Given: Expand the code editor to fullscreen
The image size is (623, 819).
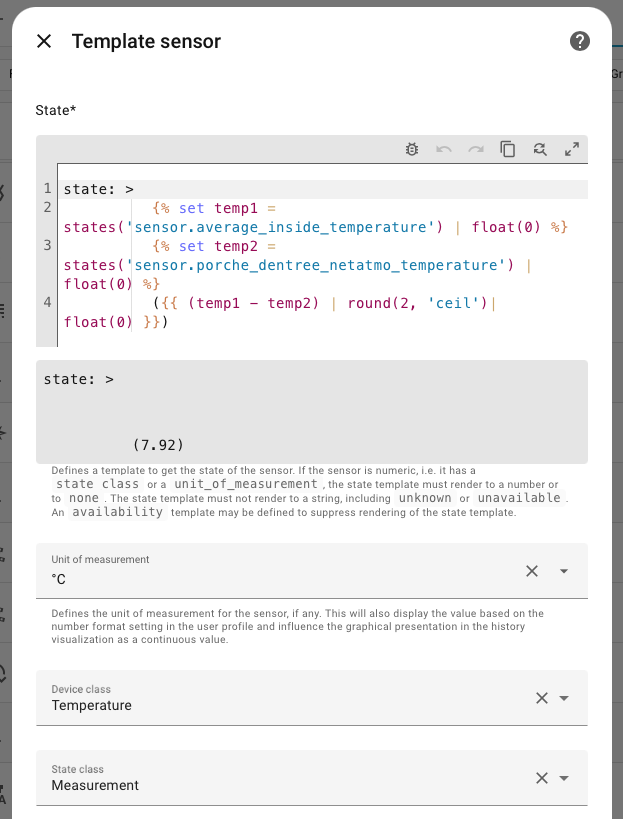Looking at the screenshot, I should click(572, 149).
